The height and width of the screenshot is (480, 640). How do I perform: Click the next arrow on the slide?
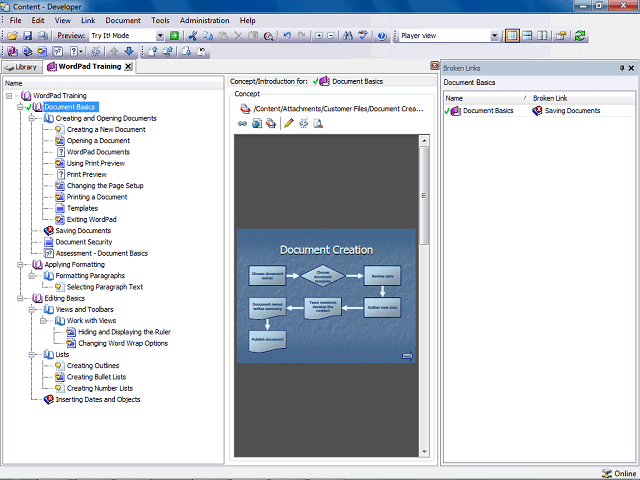407,356
